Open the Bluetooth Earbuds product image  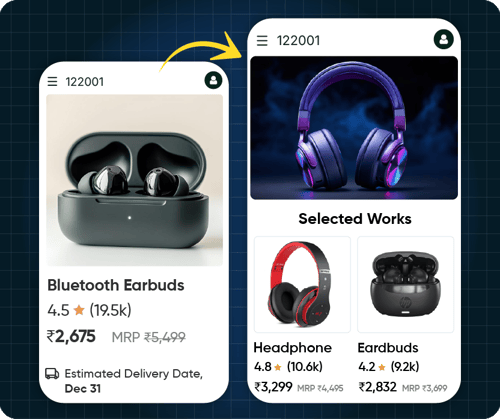[134, 180]
